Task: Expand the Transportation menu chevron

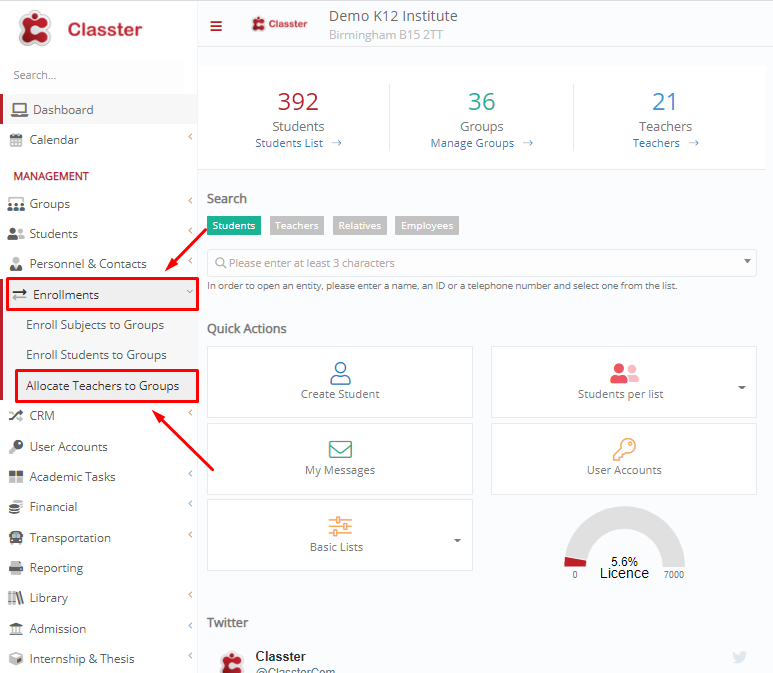Action: point(190,534)
